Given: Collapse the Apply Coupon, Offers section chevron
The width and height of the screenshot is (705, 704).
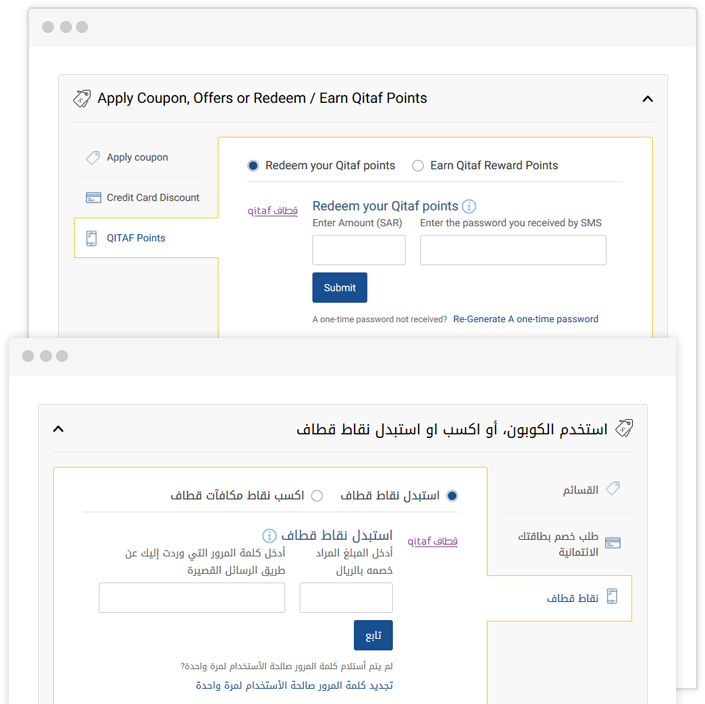Looking at the screenshot, I should click(647, 98).
